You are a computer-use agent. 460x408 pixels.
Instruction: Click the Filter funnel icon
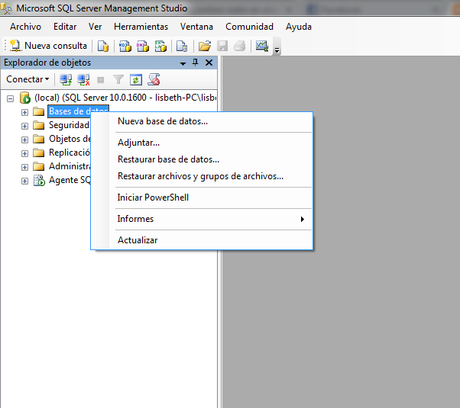[x=118, y=80]
